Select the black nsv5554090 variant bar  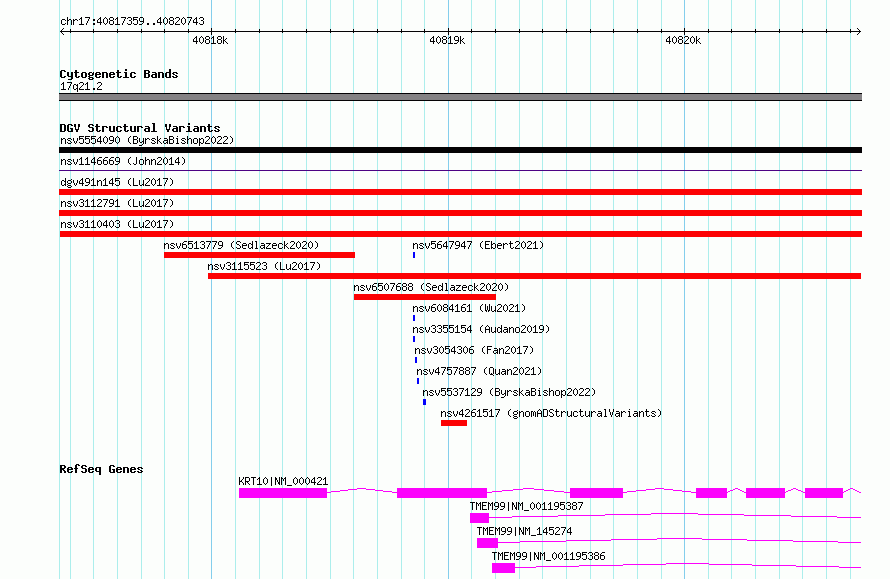click(460, 150)
